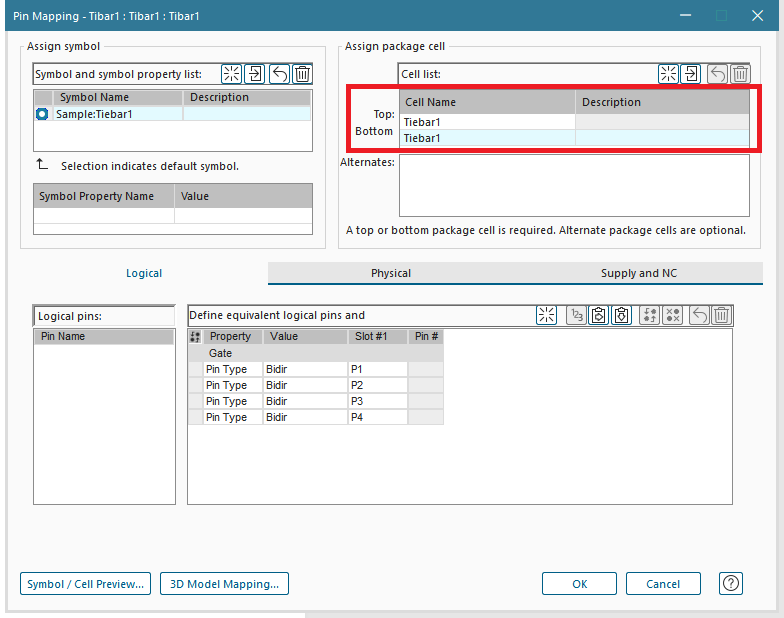The height and width of the screenshot is (618, 784).
Task: Click the Cancel button
Action: tap(663, 584)
